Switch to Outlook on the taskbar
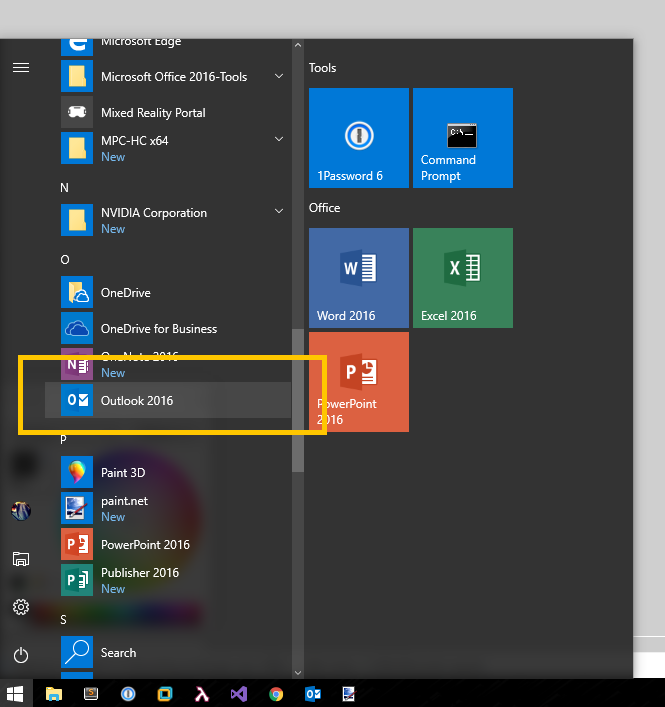665x707 pixels. click(x=313, y=693)
